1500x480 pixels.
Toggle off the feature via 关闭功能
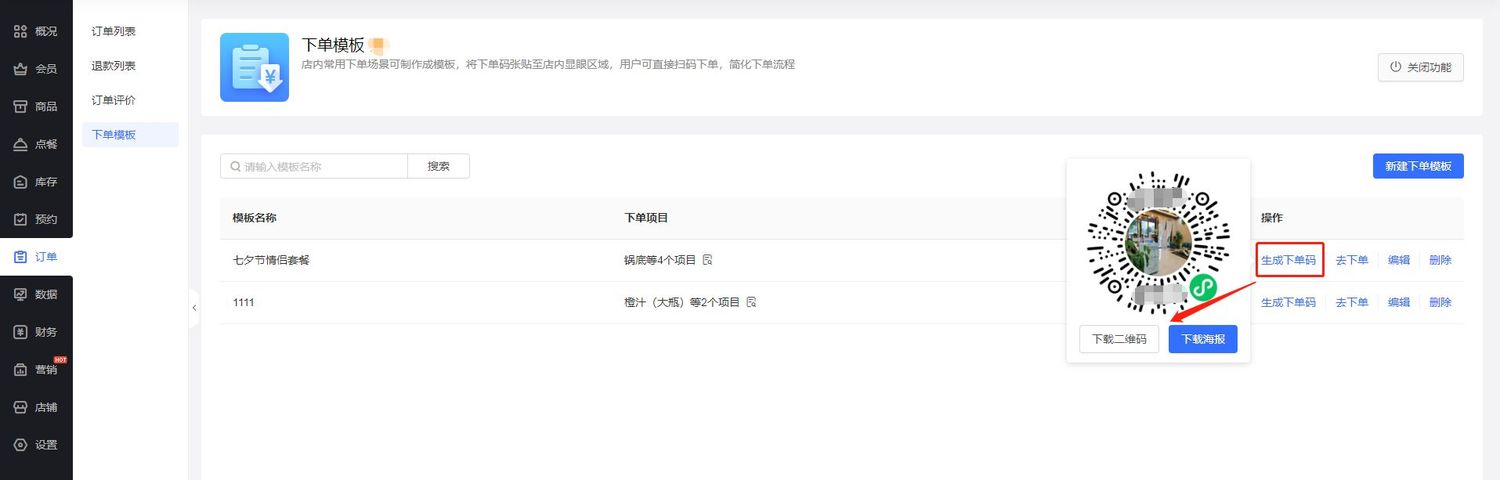point(1420,68)
